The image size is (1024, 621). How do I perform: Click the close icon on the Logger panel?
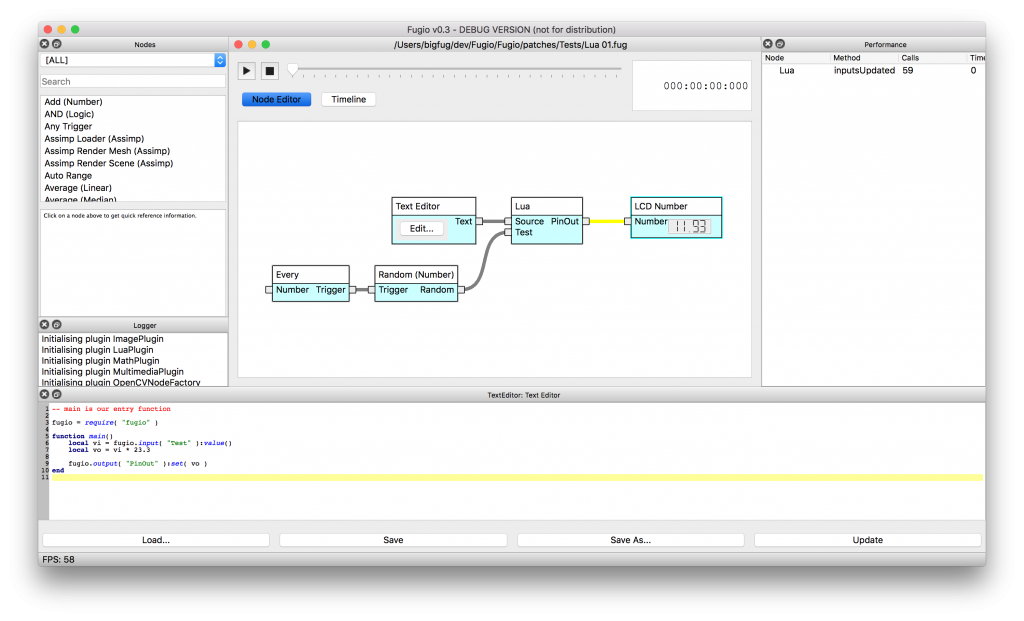pyautogui.click(x=44, y=324)
